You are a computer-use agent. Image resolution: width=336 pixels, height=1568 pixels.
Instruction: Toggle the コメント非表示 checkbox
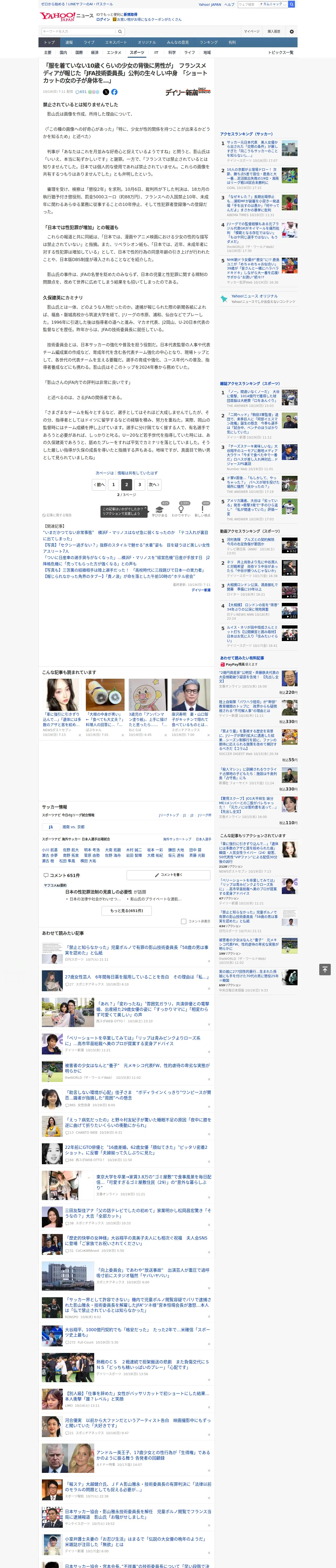pos(183,921)
